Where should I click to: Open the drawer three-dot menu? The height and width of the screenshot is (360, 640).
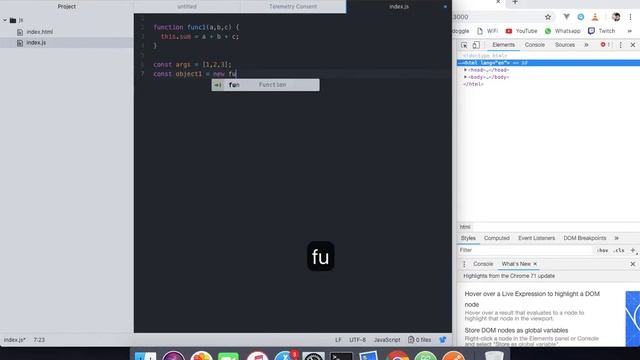[464, 264]
